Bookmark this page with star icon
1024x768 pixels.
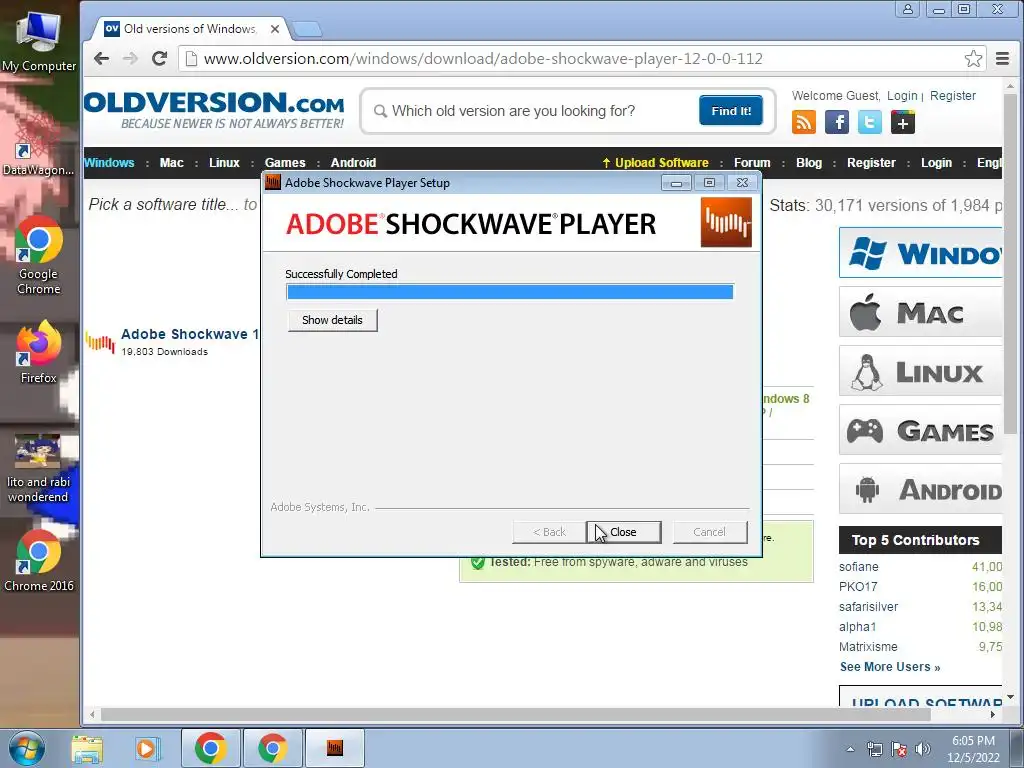973,59
